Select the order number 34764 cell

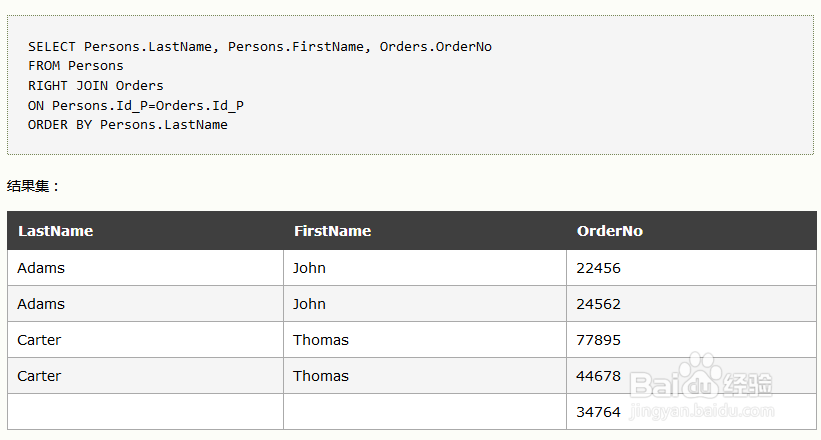point(691,412)
